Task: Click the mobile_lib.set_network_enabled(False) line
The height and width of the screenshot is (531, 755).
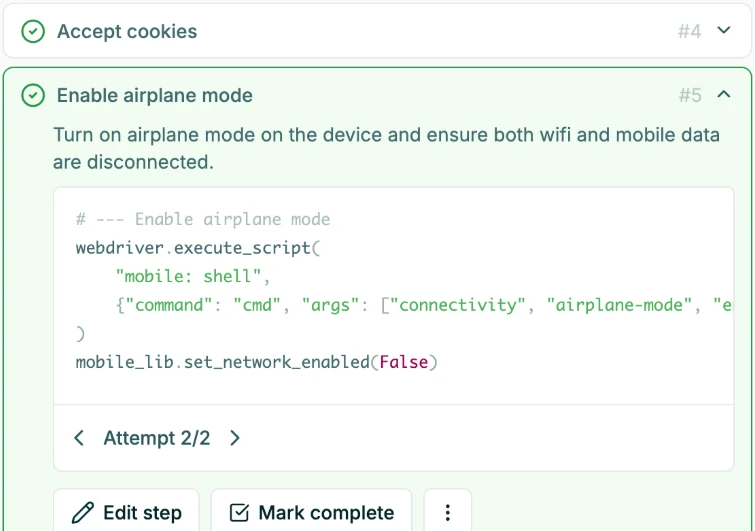Action: tap(257, 362)
